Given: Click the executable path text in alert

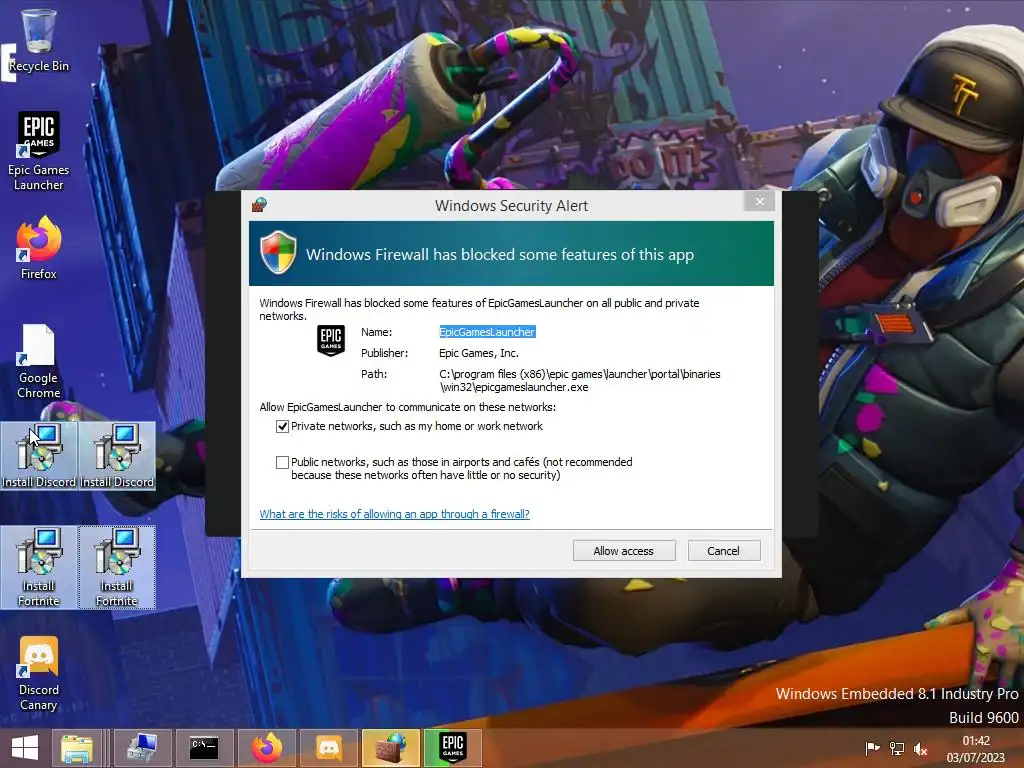Looking at the screenshot, I should pyautogui.click(x=580, y=381).
